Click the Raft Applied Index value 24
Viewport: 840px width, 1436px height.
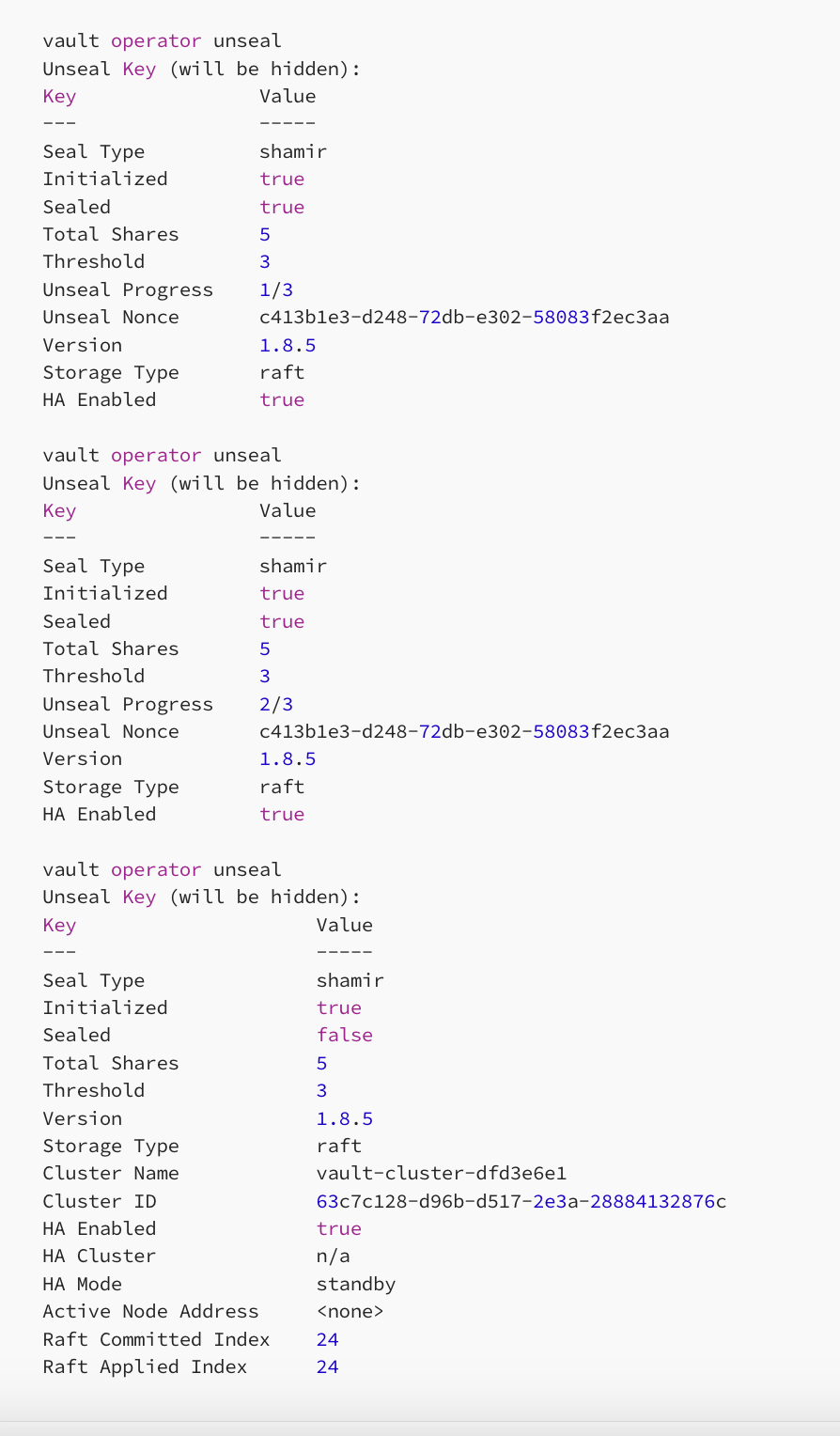327,1366
